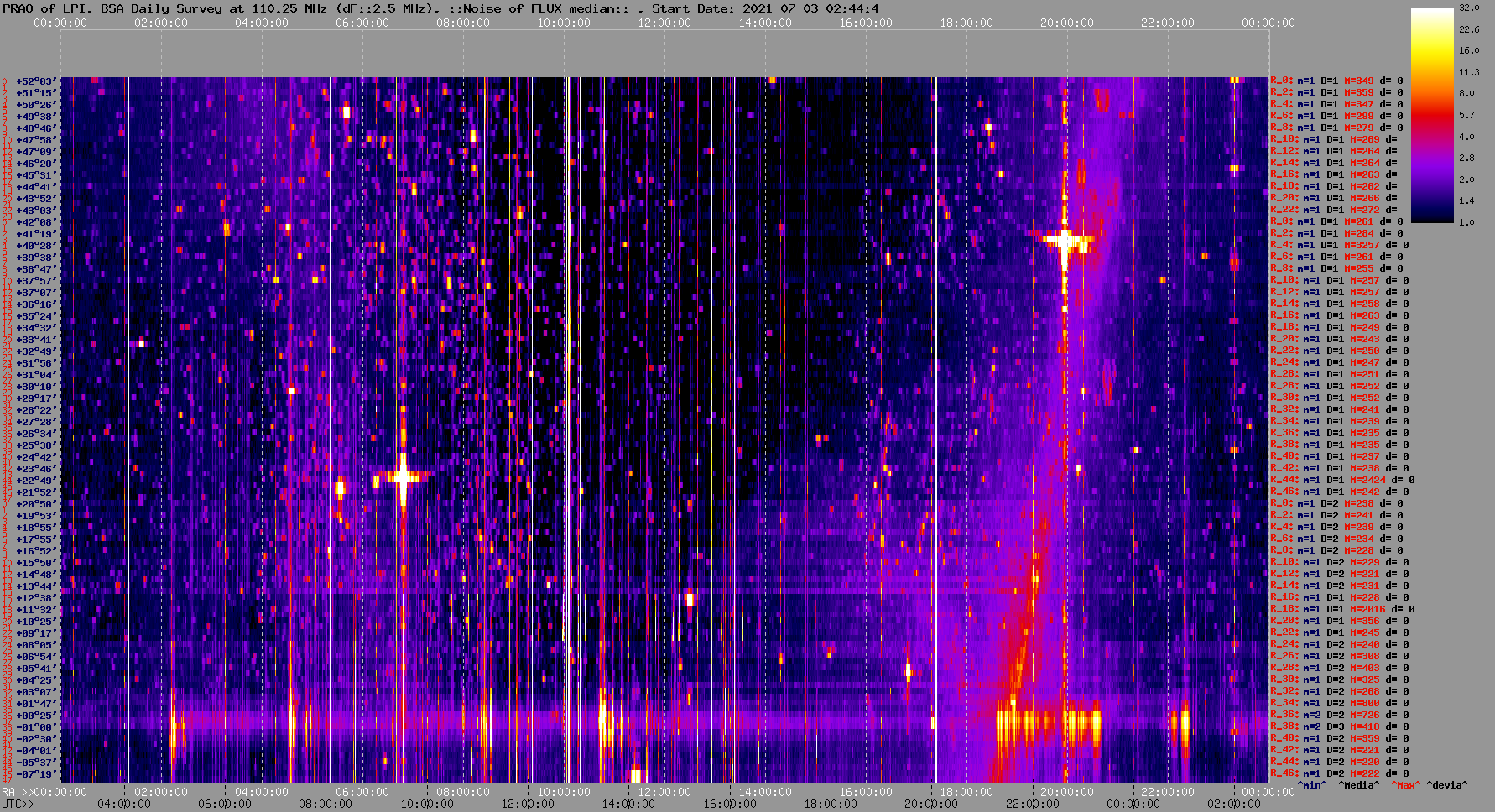Click the declination label '+49°38''
This screenshot has width=1495, height=812.
click(35, 117)
